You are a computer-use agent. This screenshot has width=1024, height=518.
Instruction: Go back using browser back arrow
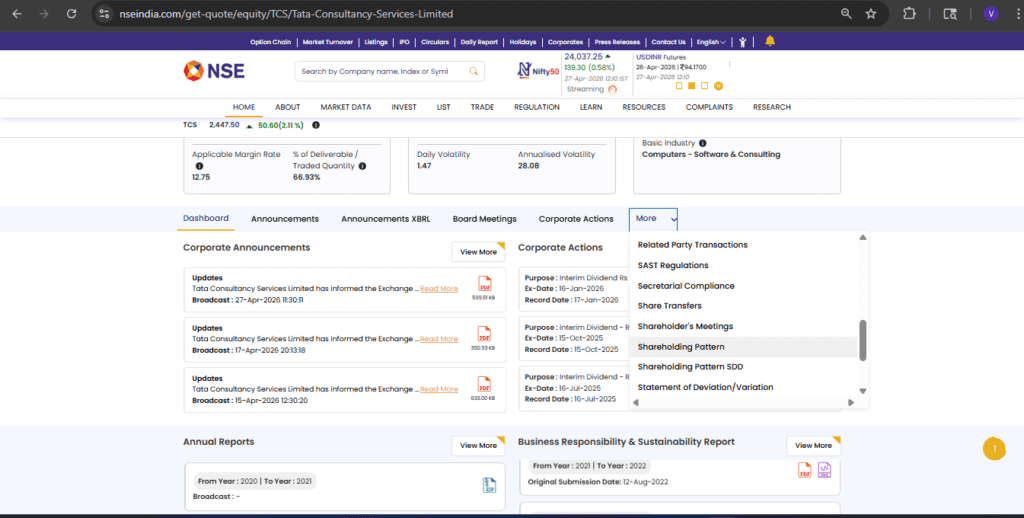(17, 14)
